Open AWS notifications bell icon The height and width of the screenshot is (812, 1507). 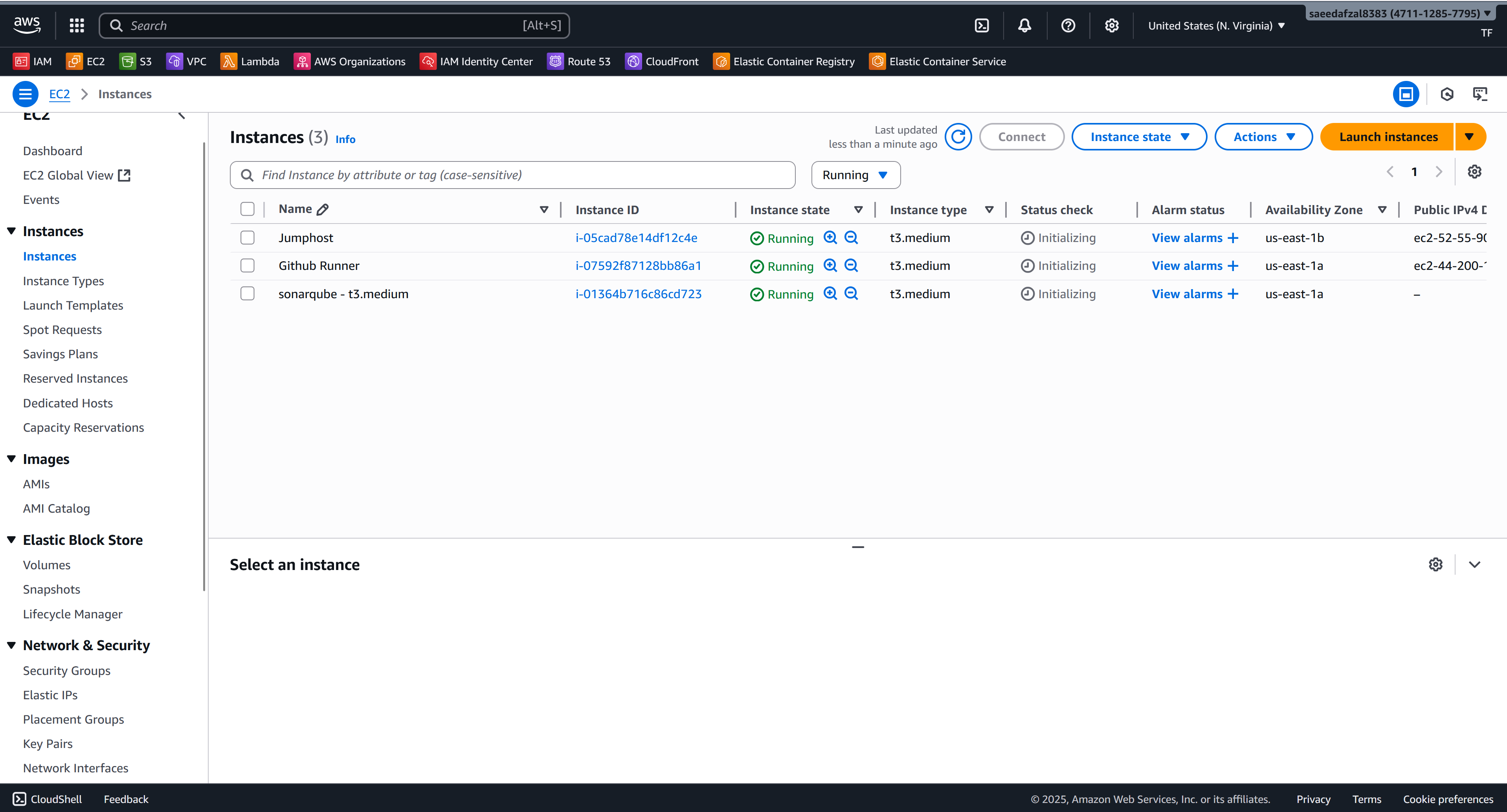(x=1024, y=25)
